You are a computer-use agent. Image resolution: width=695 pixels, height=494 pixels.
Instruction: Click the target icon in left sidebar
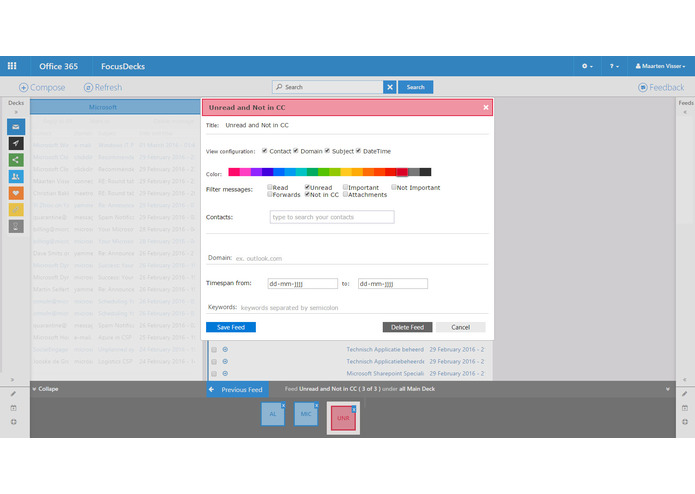point(13,422)
